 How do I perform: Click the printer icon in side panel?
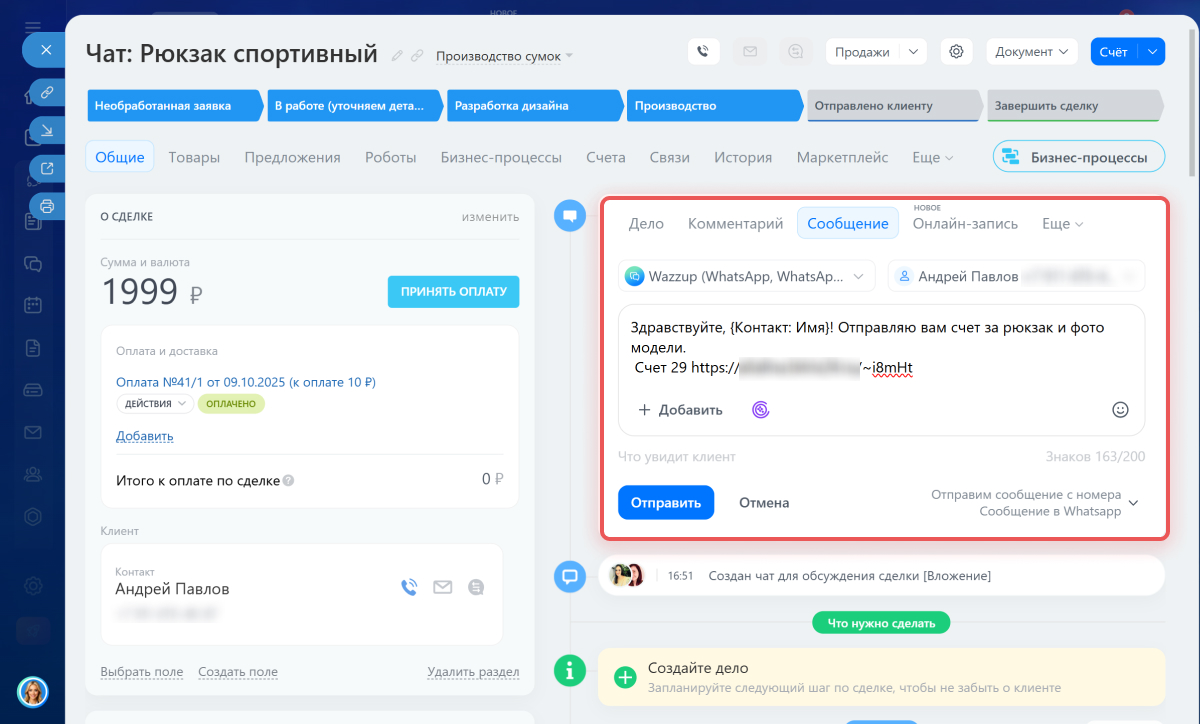tap(46, 206)
